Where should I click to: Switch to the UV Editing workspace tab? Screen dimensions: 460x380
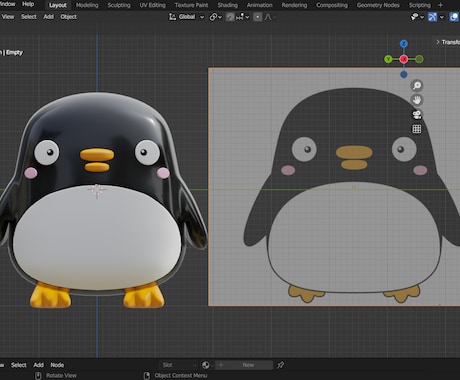tap(152, 5)
